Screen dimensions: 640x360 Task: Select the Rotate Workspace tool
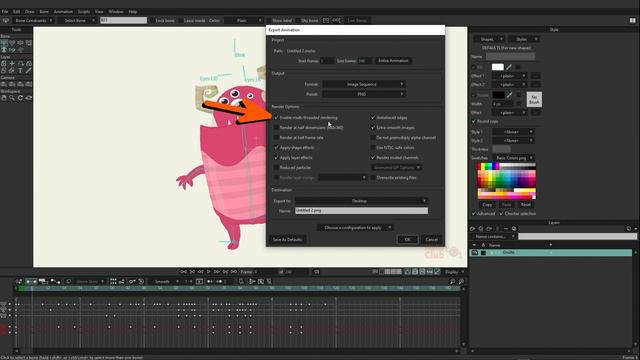(20, 98)
